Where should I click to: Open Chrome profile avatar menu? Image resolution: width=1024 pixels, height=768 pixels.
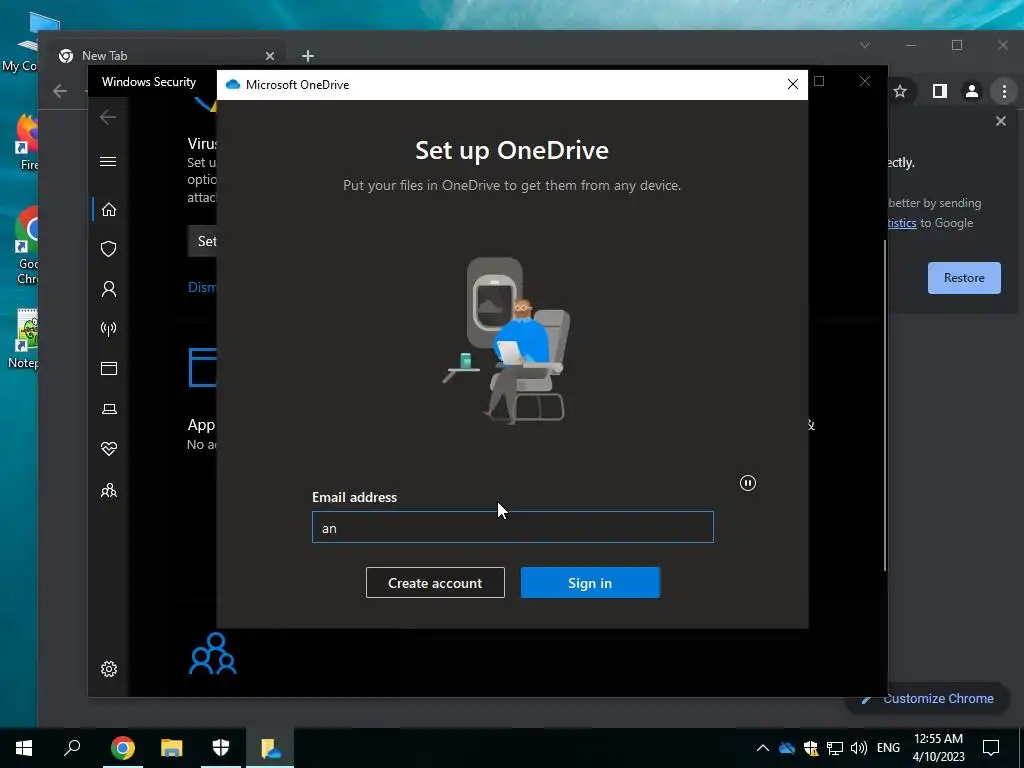[972, 91]
